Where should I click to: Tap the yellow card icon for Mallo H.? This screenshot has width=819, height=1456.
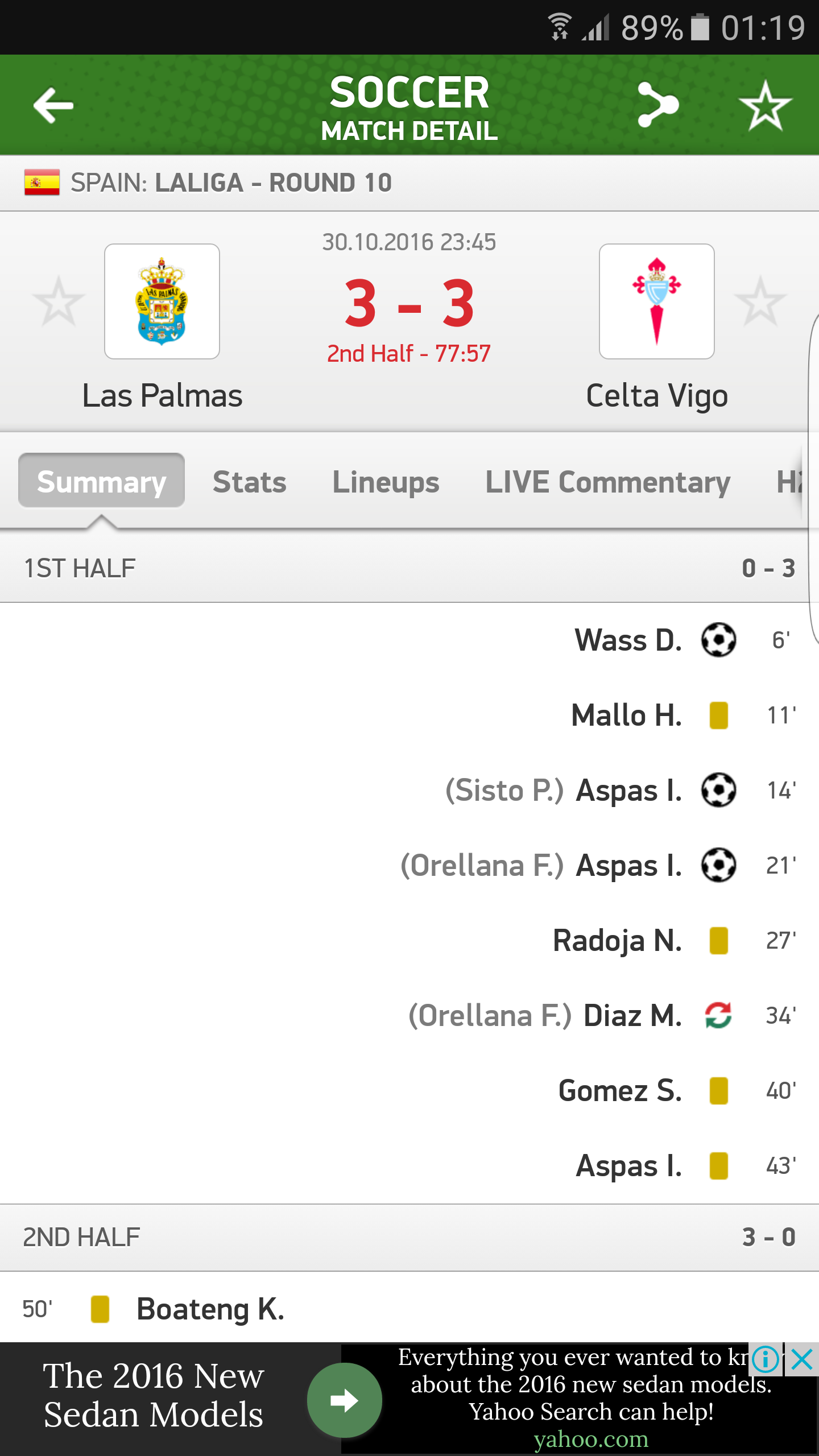(x=718, y=715)
